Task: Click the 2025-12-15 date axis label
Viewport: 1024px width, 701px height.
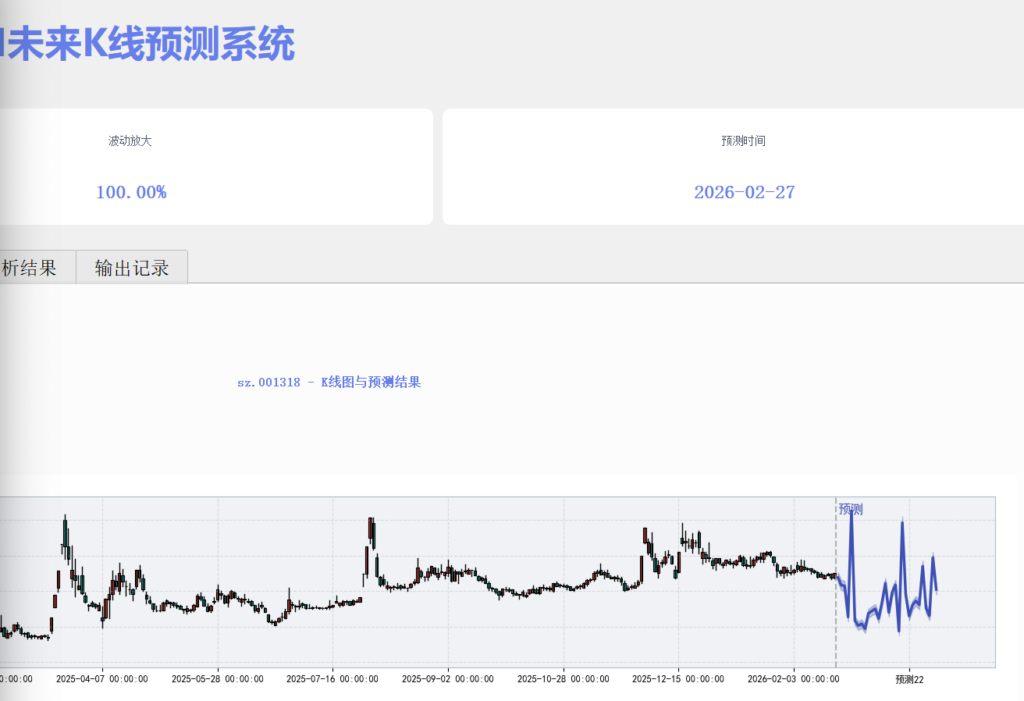Action: pyautogui.click(x=677, y=678)
